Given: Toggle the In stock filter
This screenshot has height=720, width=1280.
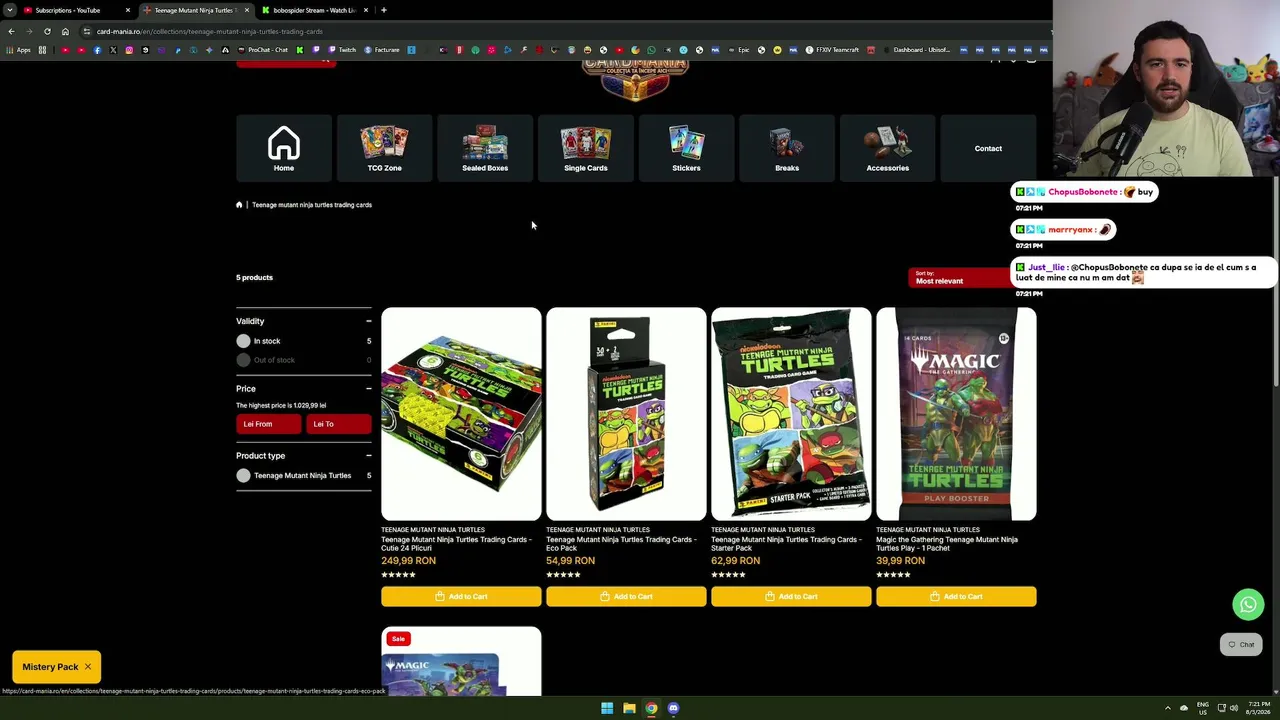Looking at the screenshot, I should point(243,341).
